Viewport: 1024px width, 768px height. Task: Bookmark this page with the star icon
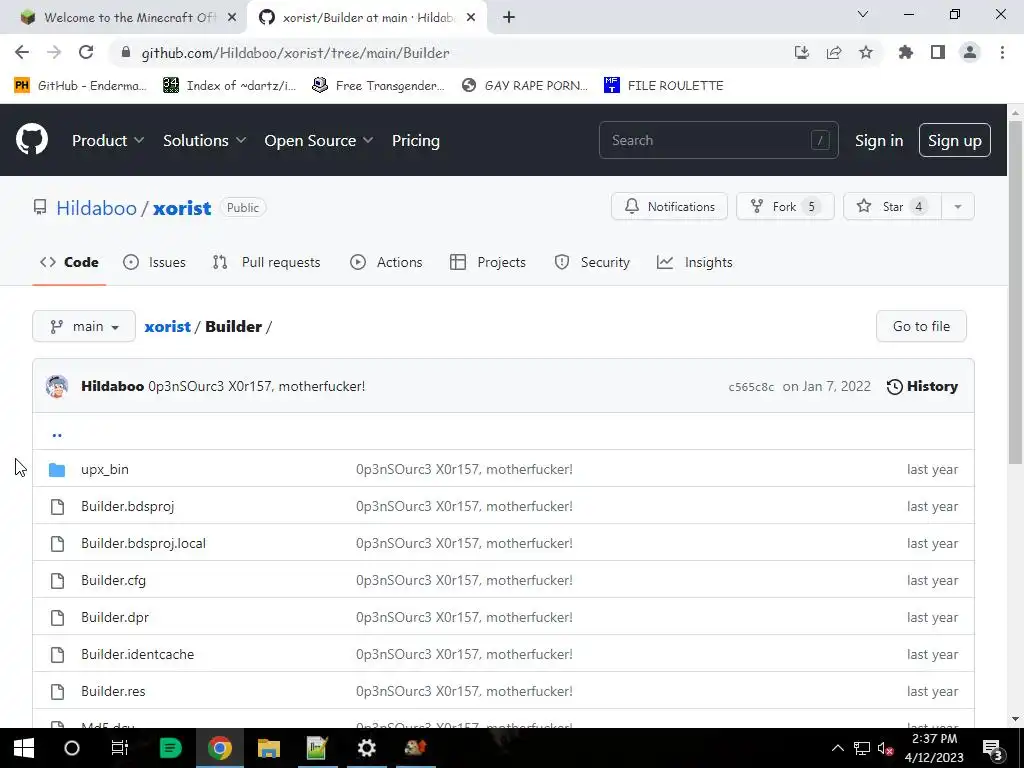(x=866, y=52)
